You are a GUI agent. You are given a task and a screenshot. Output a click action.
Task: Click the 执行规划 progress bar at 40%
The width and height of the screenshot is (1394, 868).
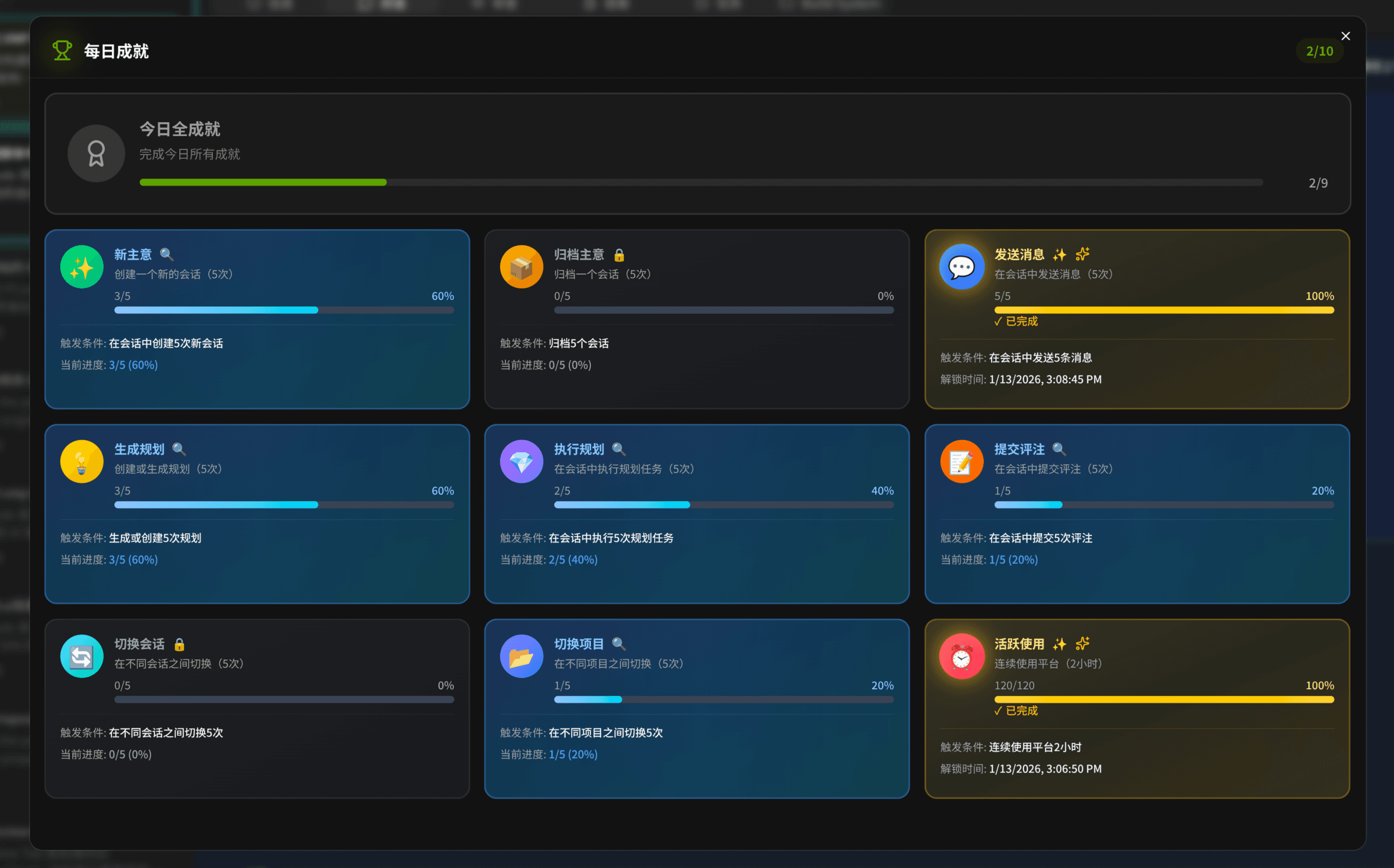coord(723,505)
